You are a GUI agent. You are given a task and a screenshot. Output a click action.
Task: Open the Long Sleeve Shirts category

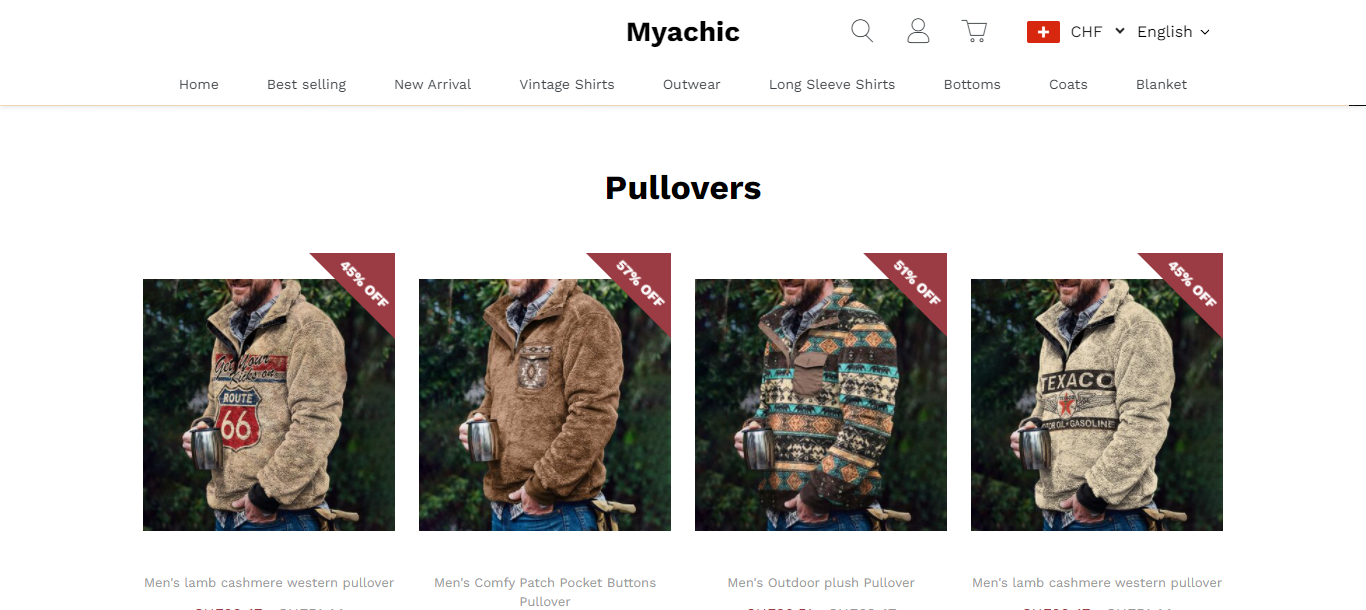[832, 85]
